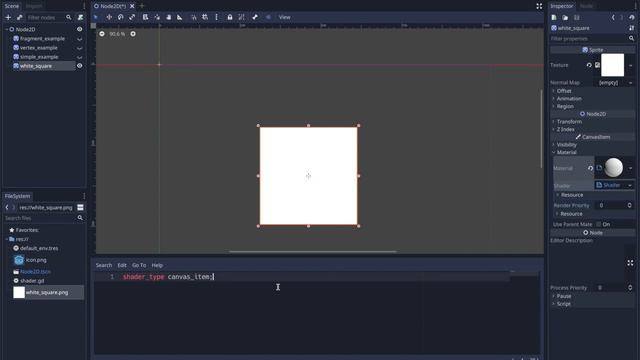Adjust Render Priority stepper arrows
Viewport: 640px width, 360px height.
pos(630,205)
